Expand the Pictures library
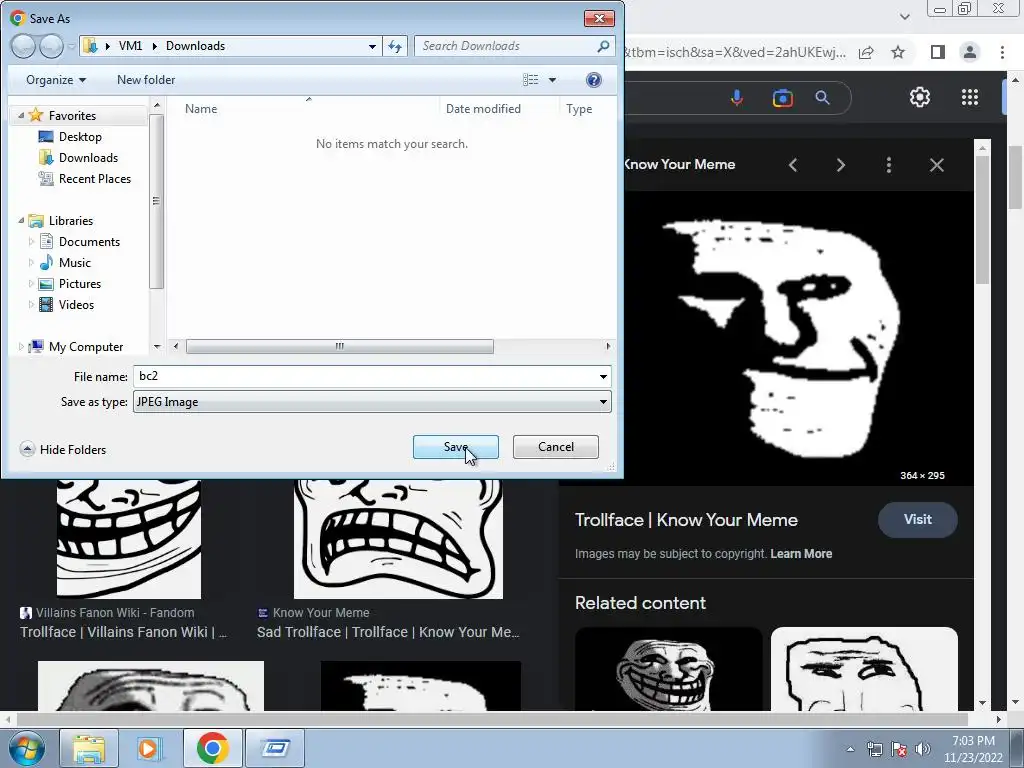1024x768 pixels. (x=31, y=283)
